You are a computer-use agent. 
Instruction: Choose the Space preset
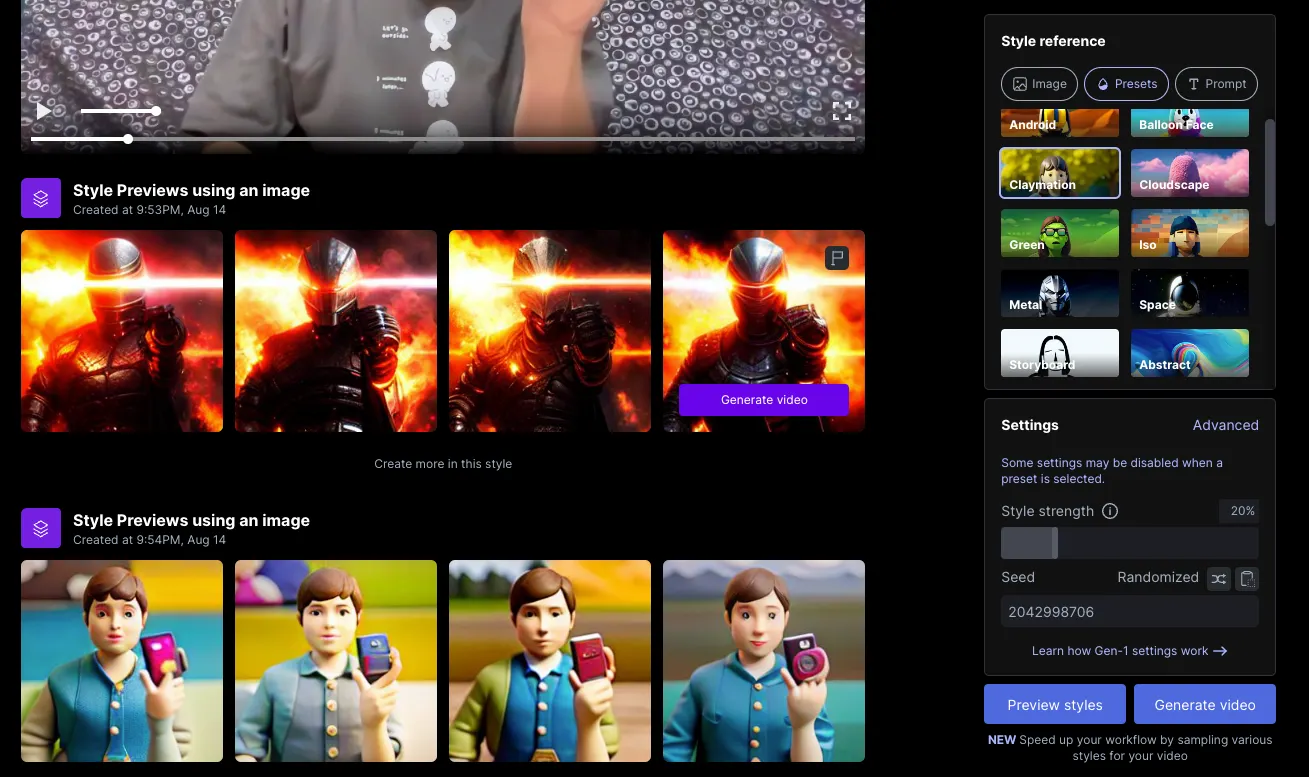1190,293
